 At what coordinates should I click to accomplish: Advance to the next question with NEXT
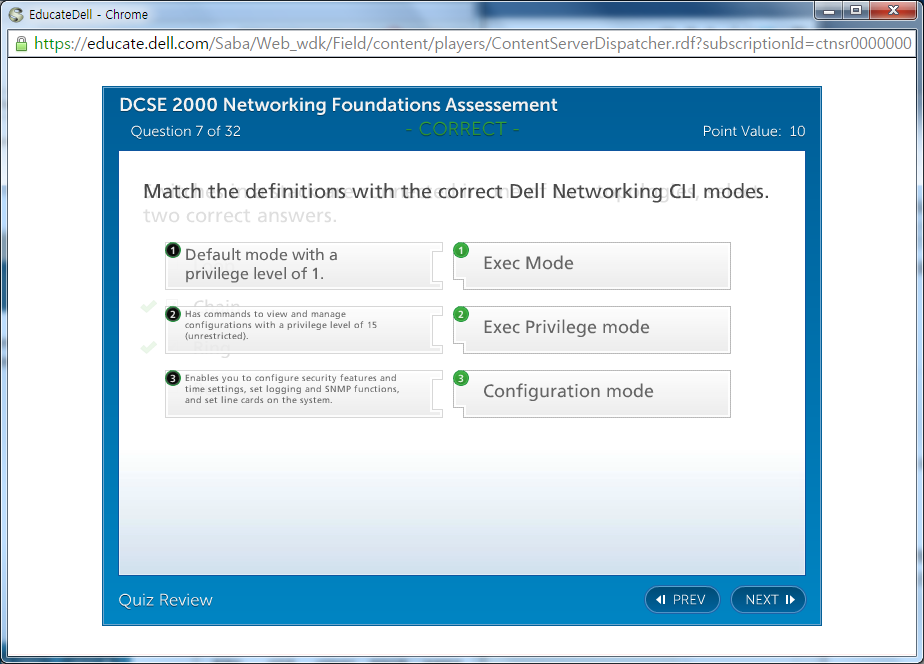(768, 599)
